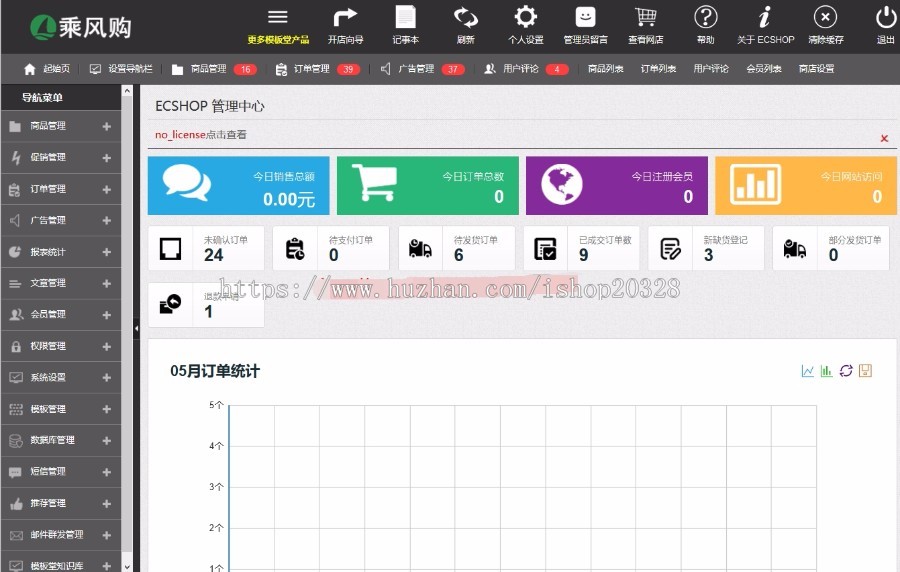The image size is (900, 572).
Task: Expand 文章管理 sidebar plus
Action: coord(107,283)
